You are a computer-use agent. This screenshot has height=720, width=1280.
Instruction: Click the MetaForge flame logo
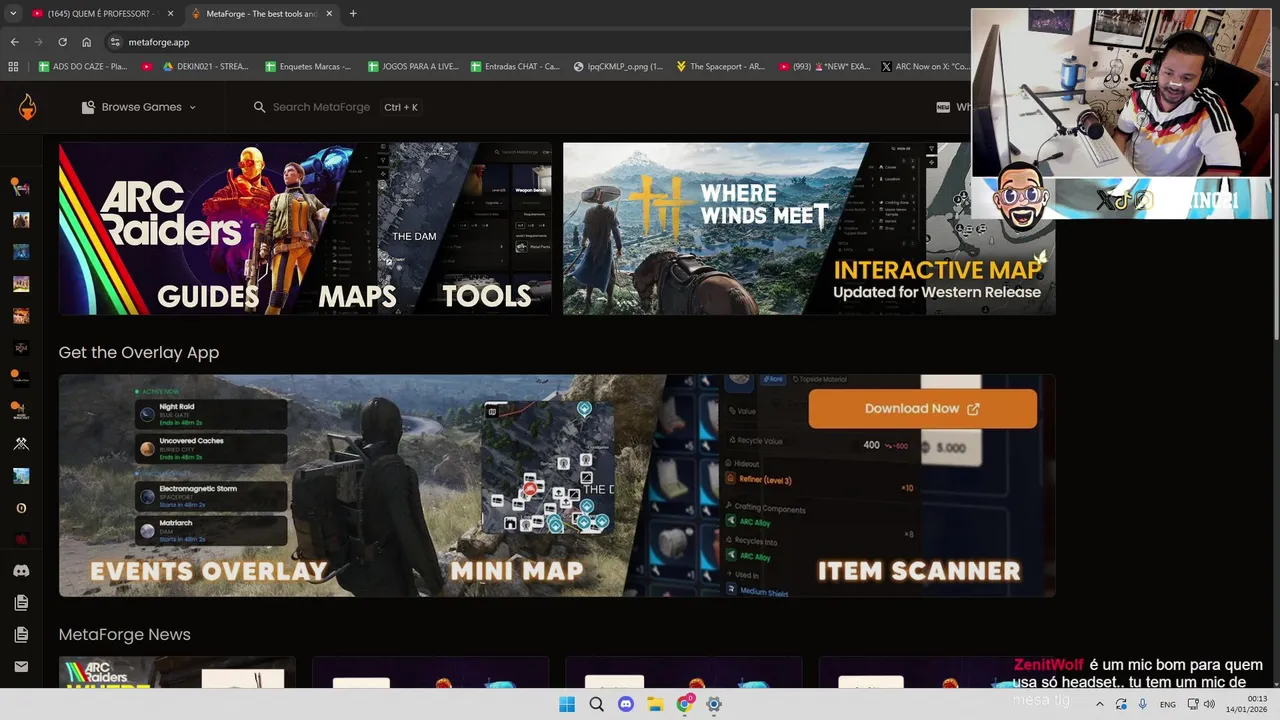pyautogui.click(x=27, y=107)
